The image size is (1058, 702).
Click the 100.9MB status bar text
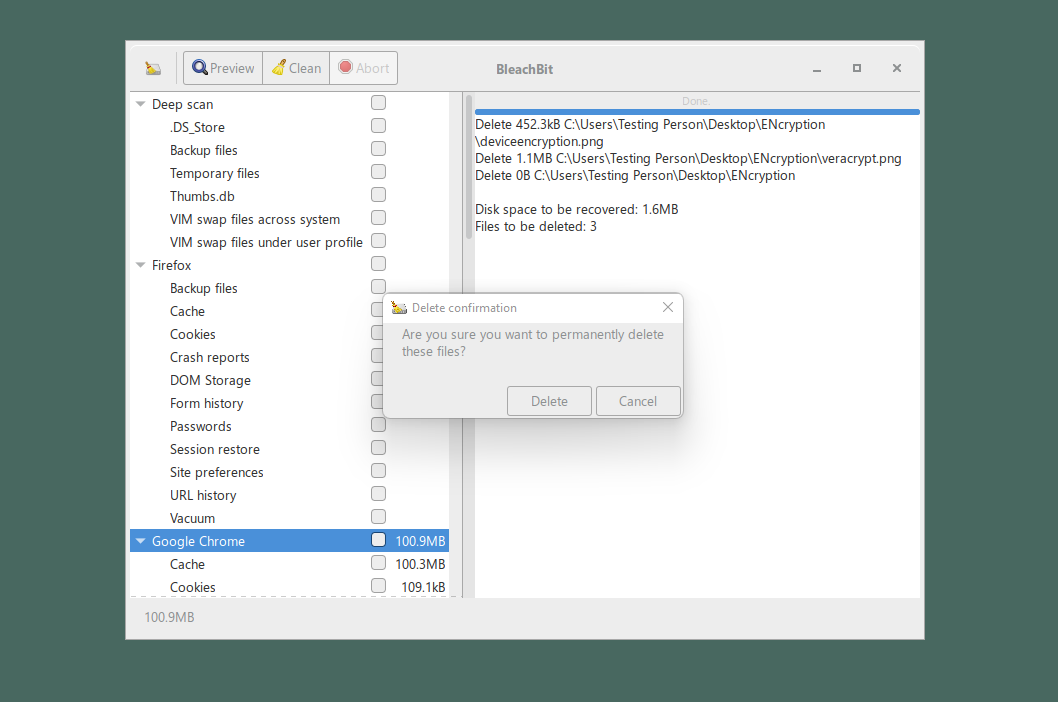pos(169,617)
